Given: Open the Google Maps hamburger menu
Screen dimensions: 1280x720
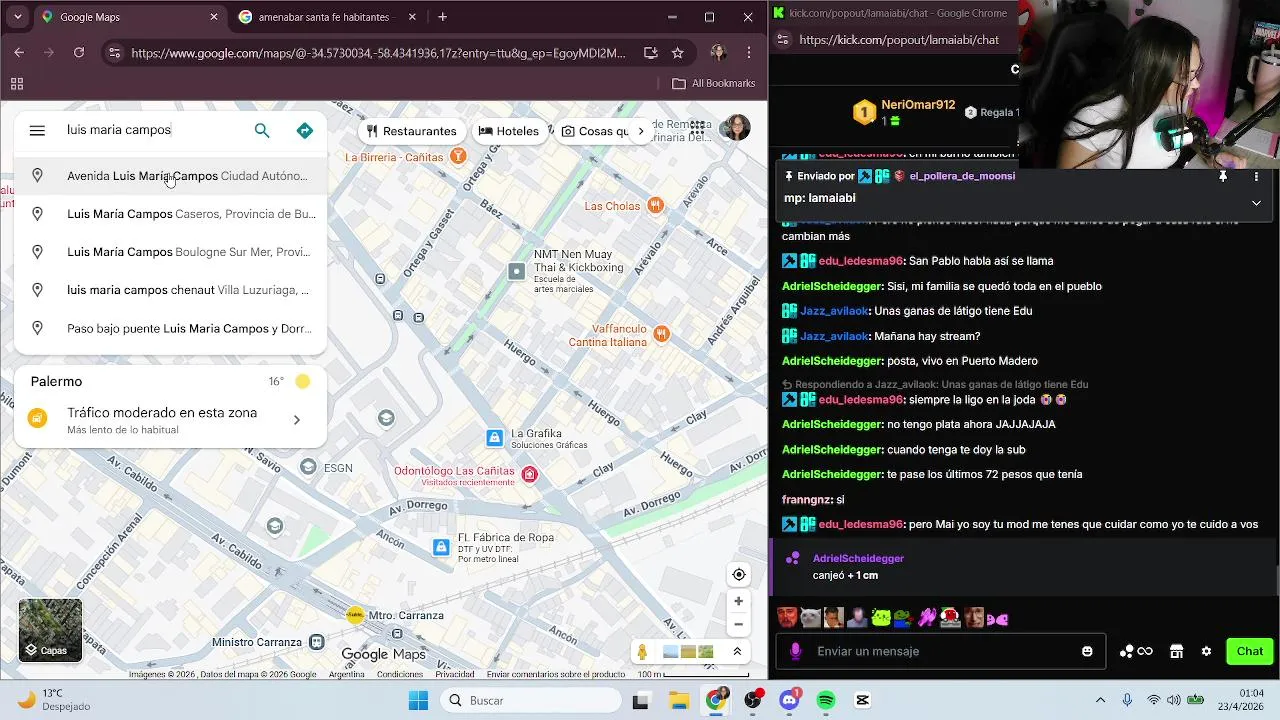Looking at the screenshot, I should click(x=37, y=131).
